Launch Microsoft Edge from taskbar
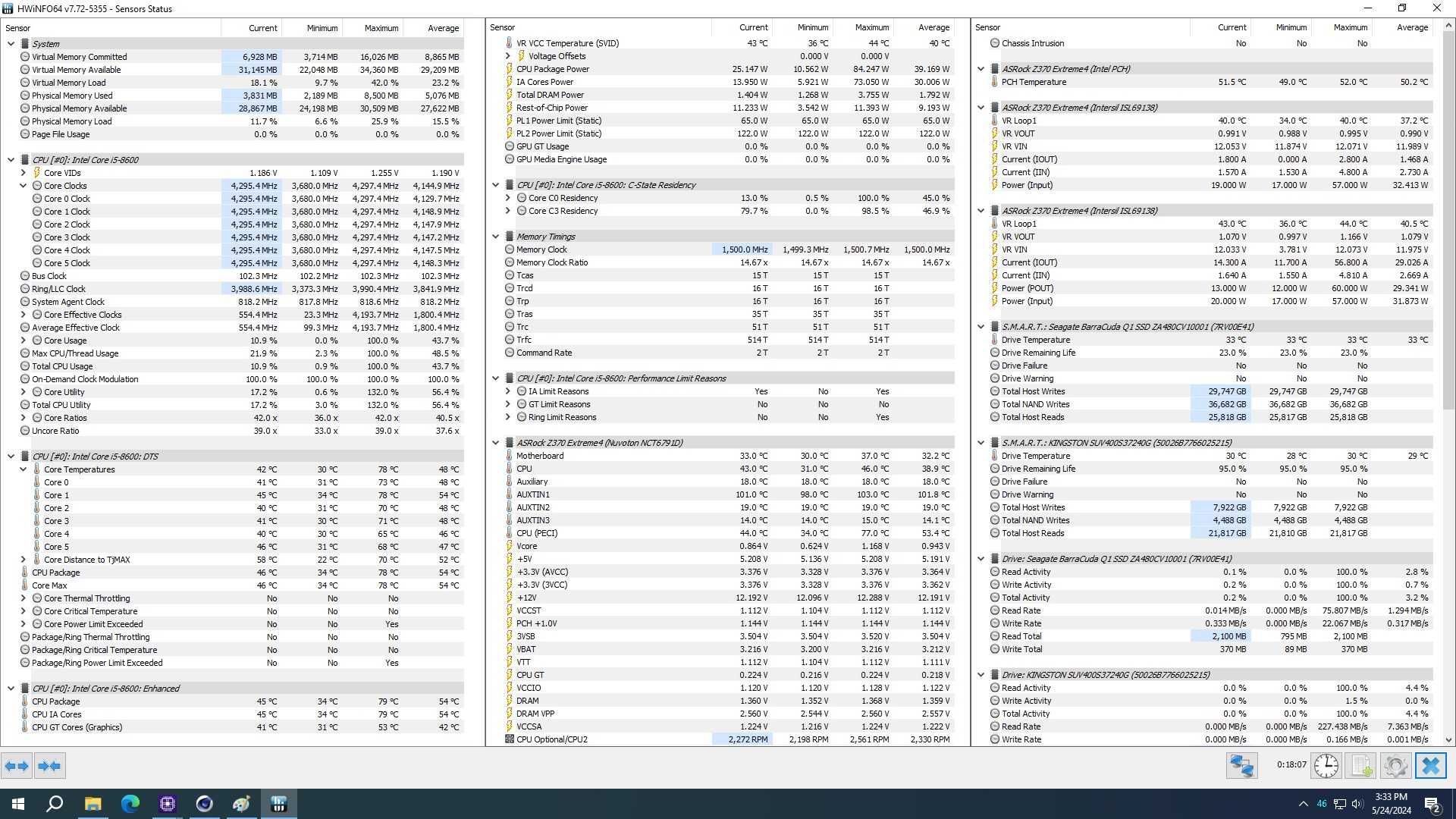Screen dimensions: 1456x819 (x=130, y=804)
